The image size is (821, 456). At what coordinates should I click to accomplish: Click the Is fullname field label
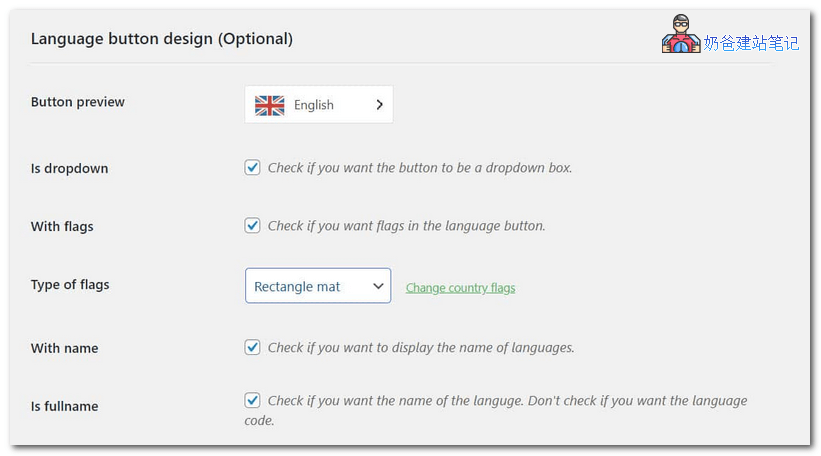point(64,407)
